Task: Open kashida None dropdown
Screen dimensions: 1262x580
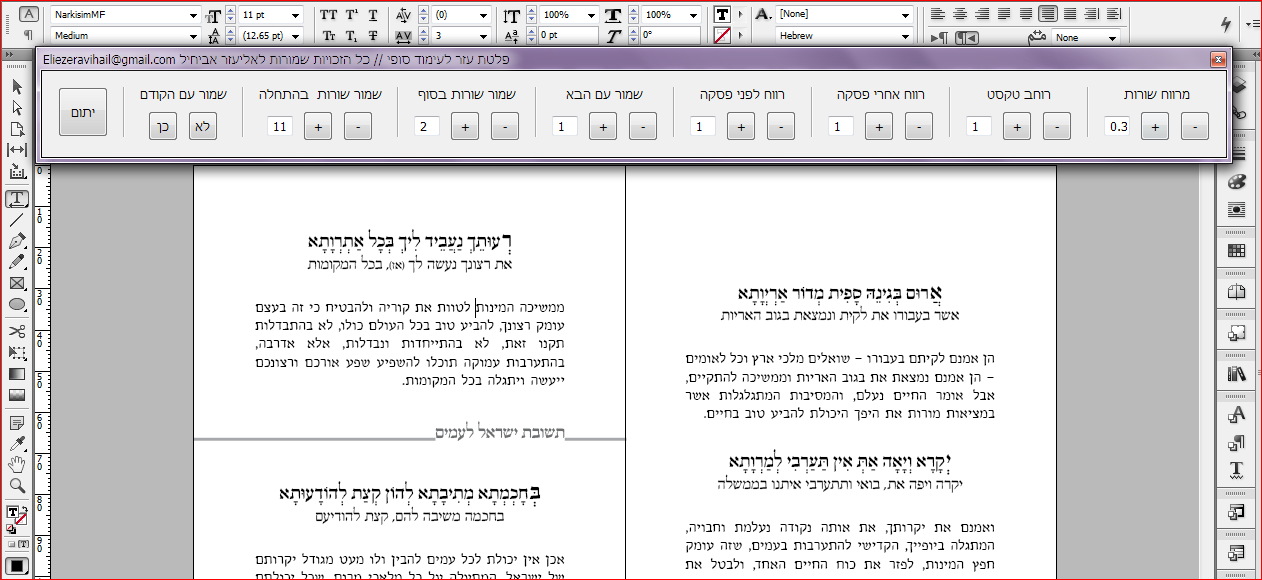Action: [1113, 37]
